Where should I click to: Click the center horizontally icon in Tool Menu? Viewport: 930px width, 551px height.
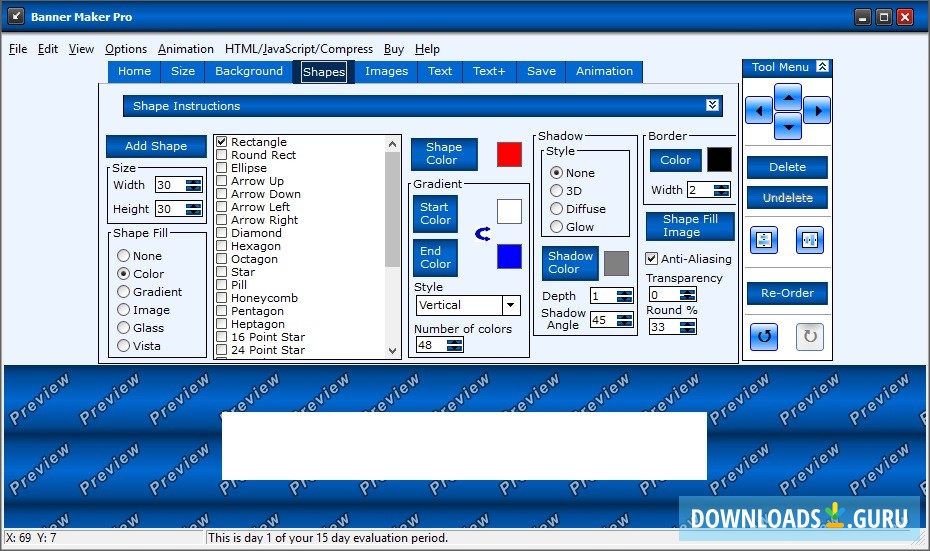(x=810, y=240)
